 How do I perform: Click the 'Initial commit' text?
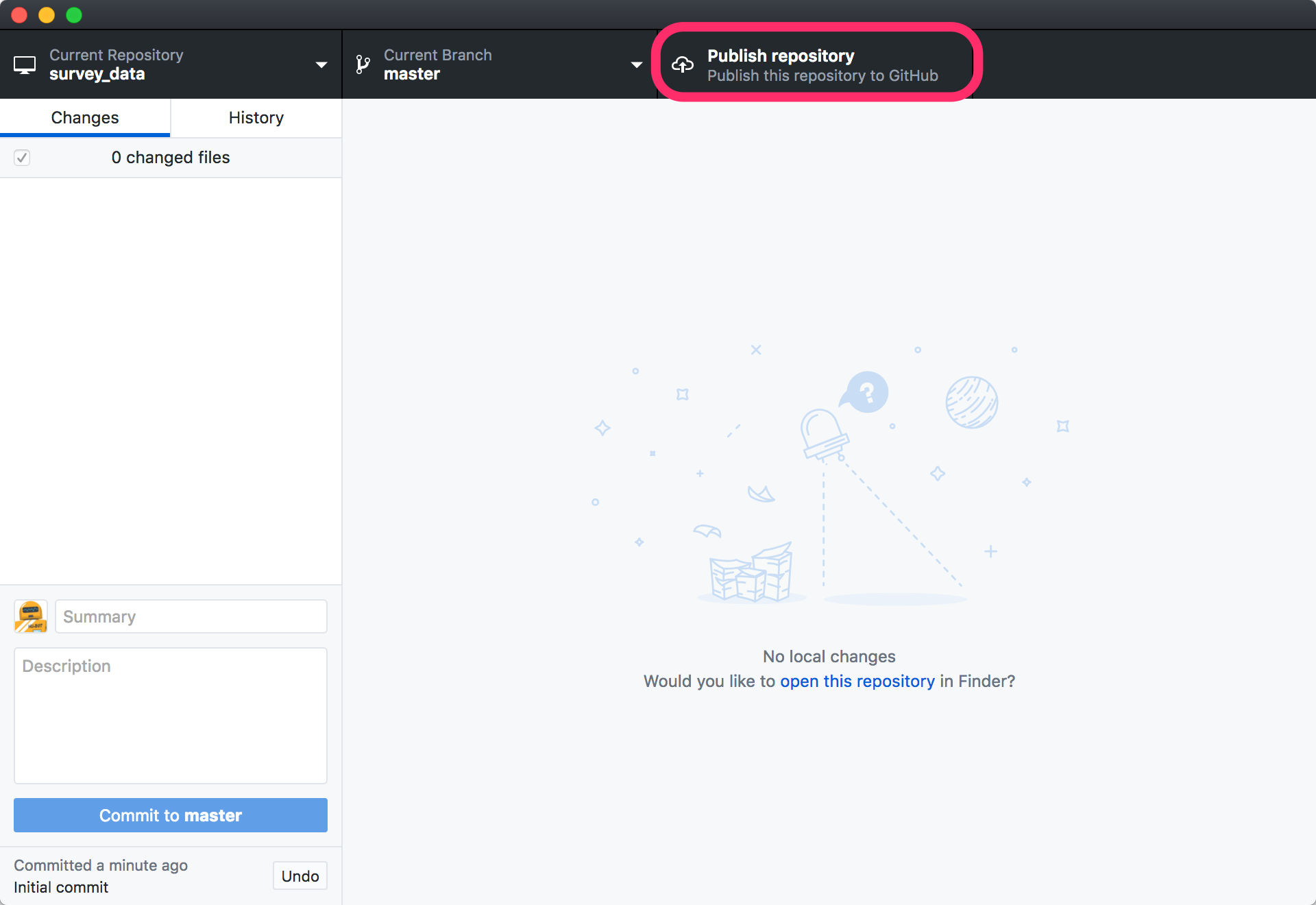pyautogui.click(x=61, y=887)
